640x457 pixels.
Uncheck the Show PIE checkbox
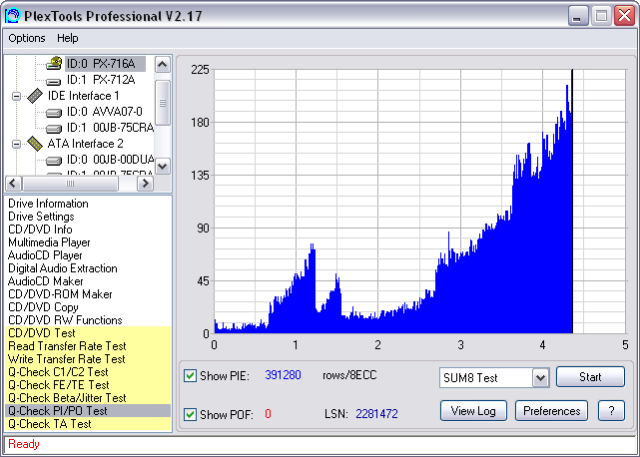pos(191,376)
